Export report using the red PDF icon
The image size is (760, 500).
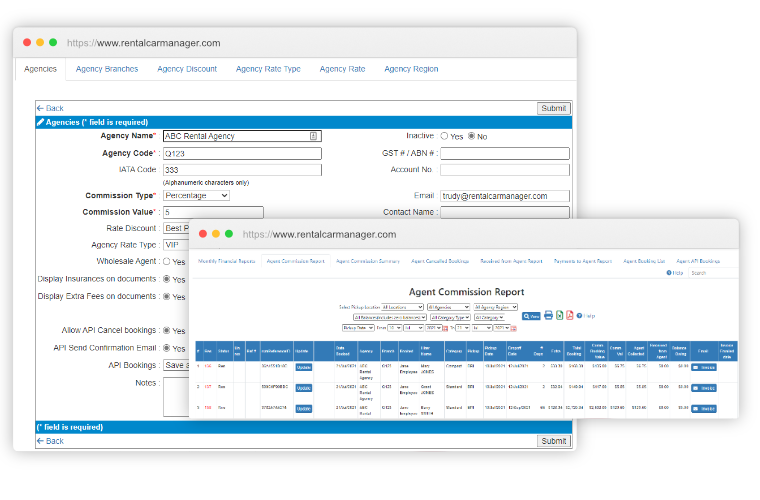[x=569, y=315]
